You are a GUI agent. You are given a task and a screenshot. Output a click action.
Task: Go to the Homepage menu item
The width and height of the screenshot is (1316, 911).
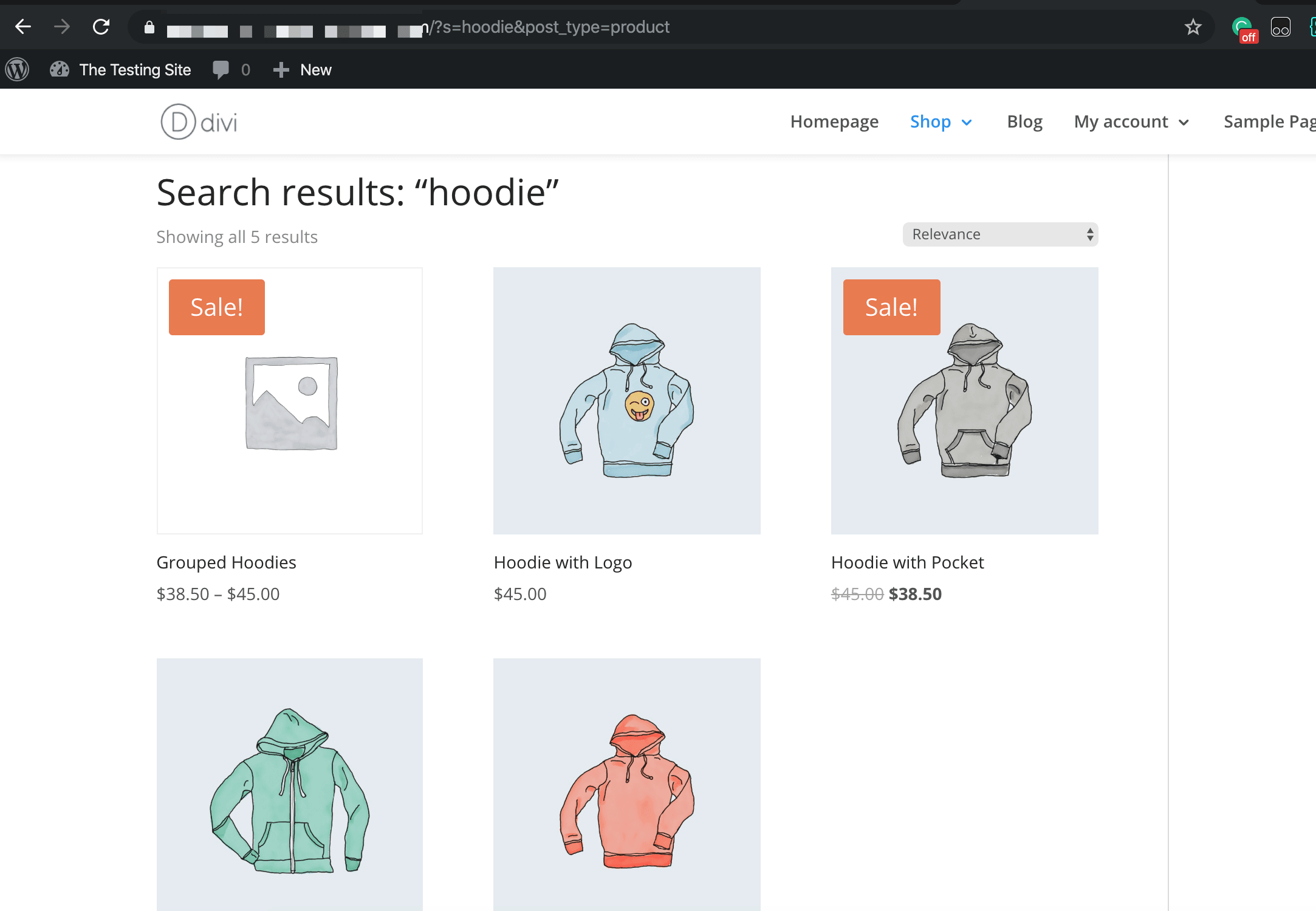(x=834, y=121)
